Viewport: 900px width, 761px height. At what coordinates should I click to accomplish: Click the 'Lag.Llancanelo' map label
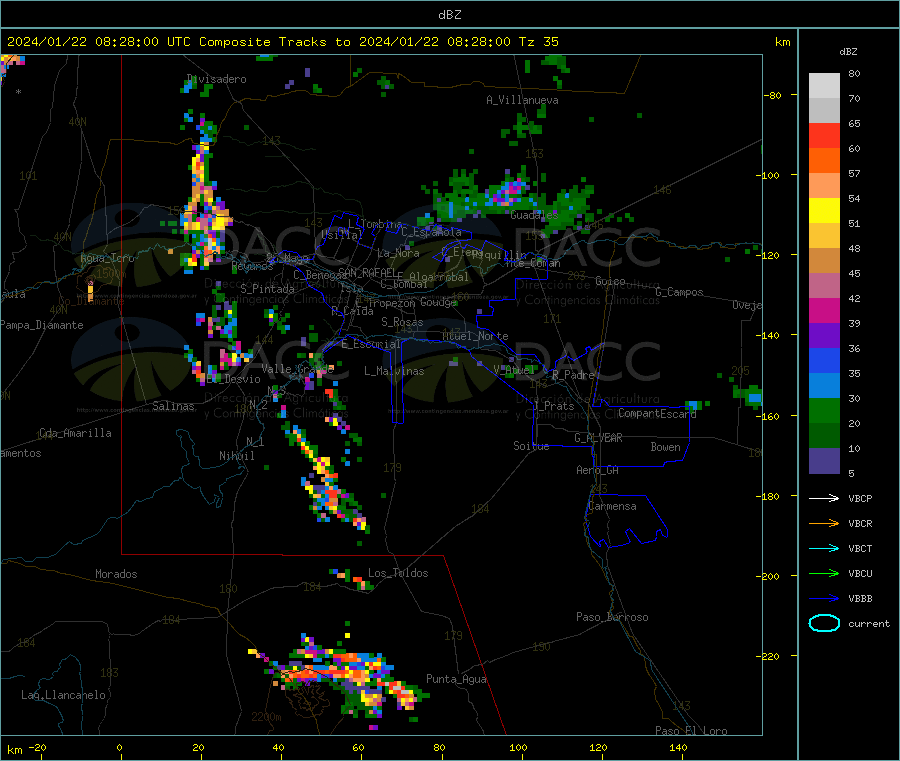(64, 696)
